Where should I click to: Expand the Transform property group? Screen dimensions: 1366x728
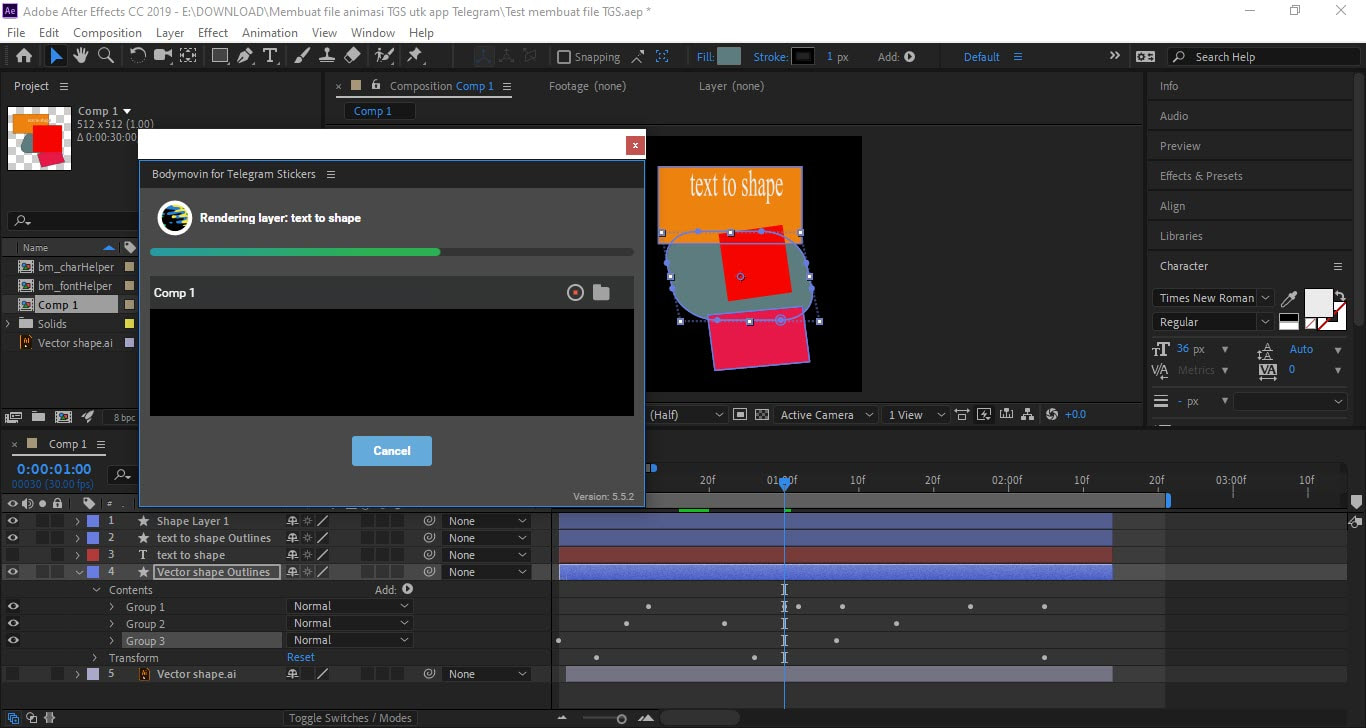[x=95, y=658]
